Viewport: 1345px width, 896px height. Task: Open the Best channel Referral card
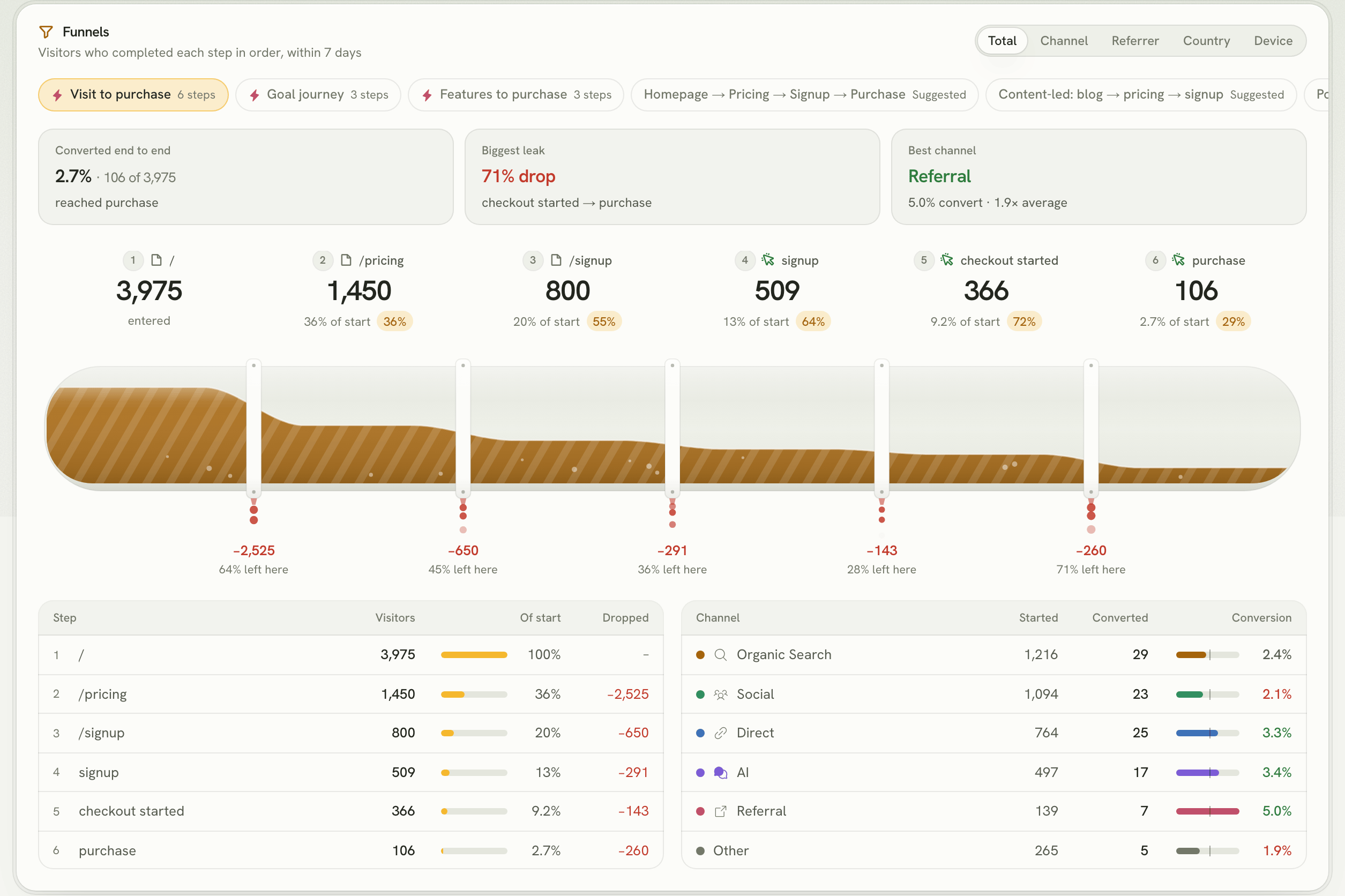click(x=1098, y=176)
